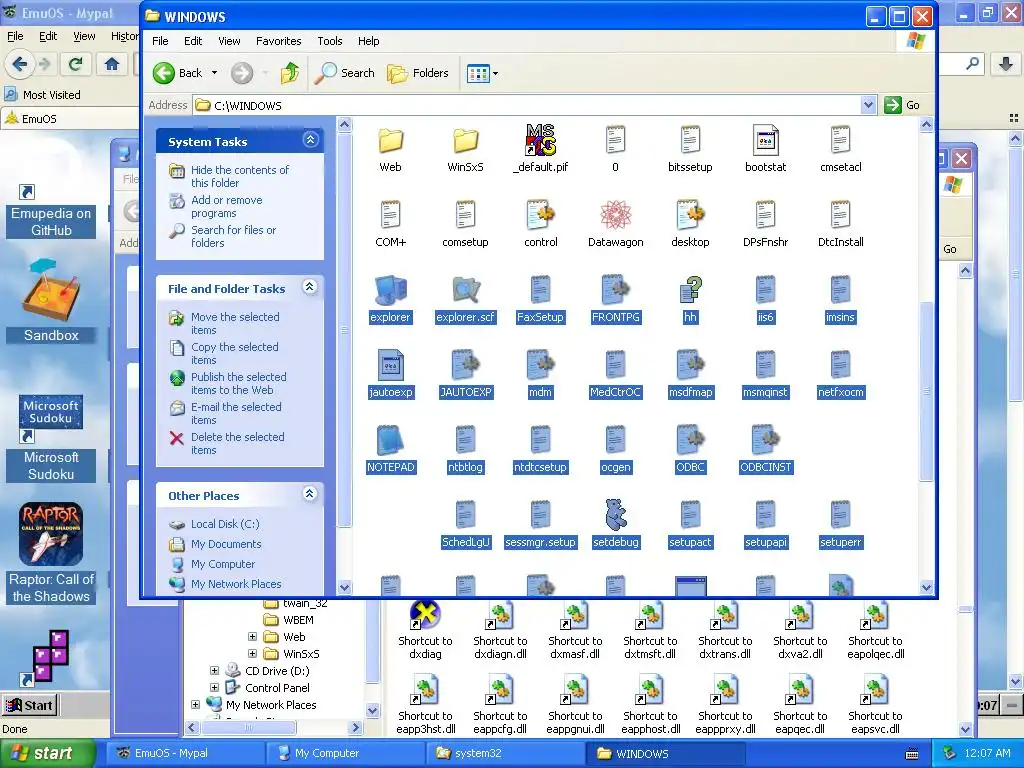
Task: Open the Favorites menu
Action: tap(278, 41)
